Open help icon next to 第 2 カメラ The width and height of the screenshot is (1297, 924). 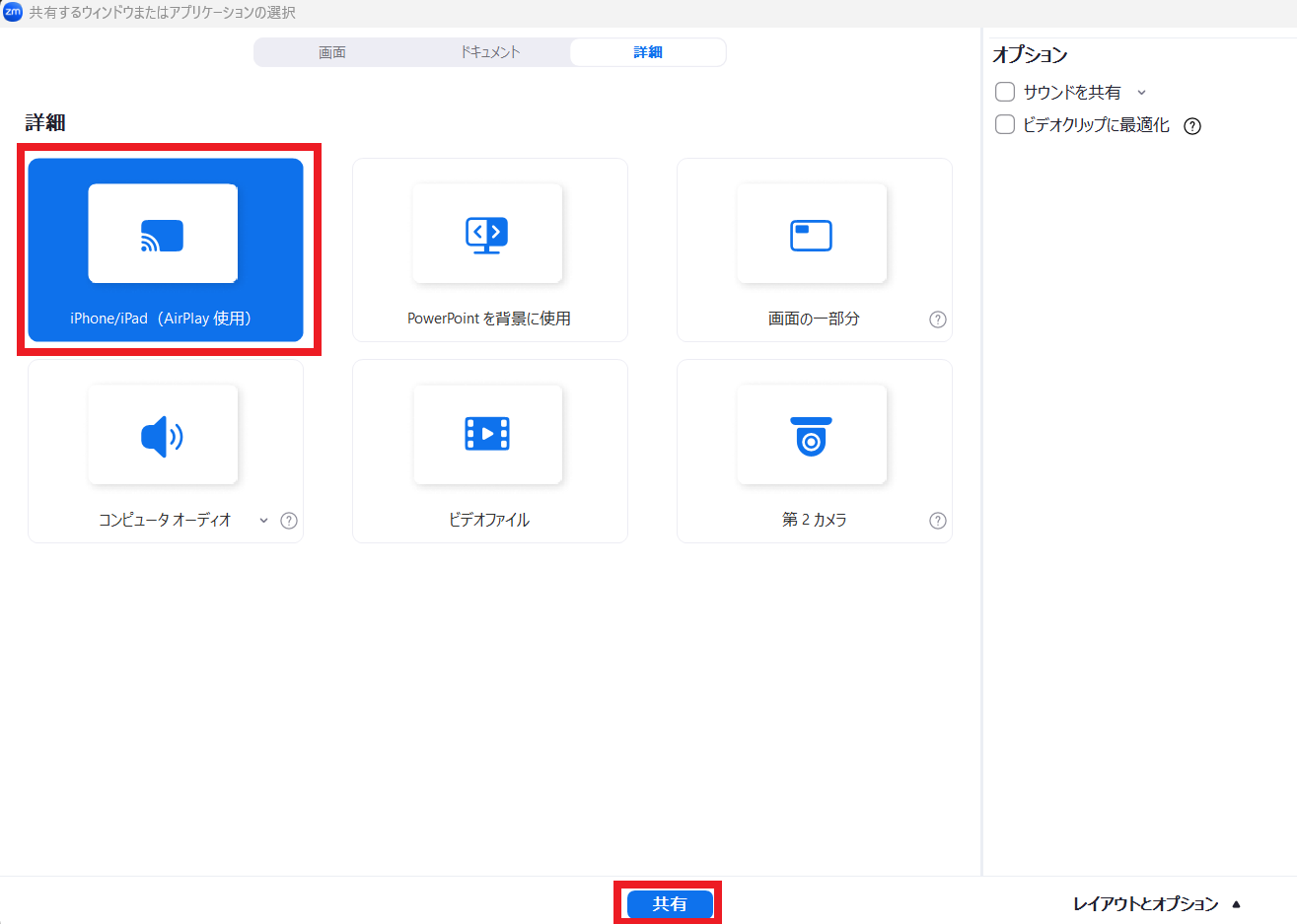click(x=938, y=521)
